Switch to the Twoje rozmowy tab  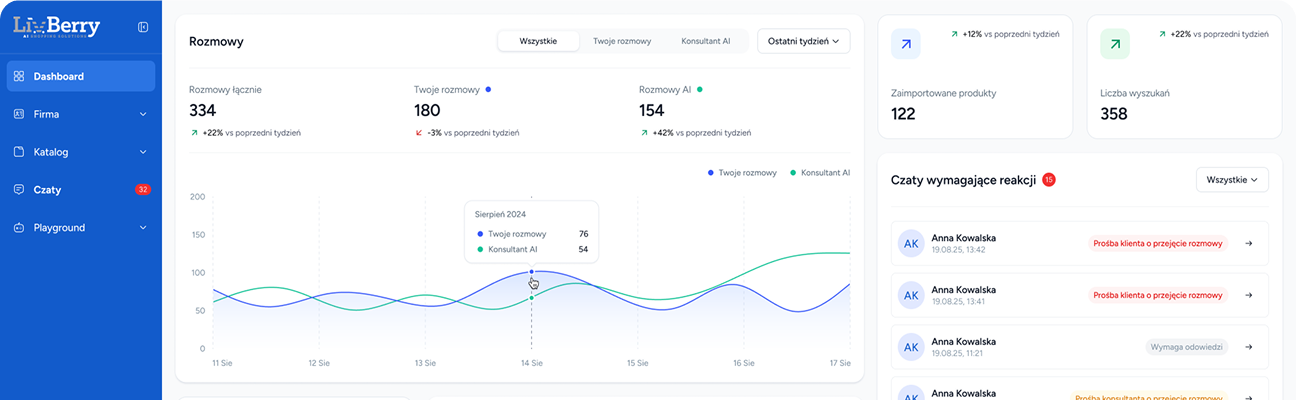coord(622,41)
